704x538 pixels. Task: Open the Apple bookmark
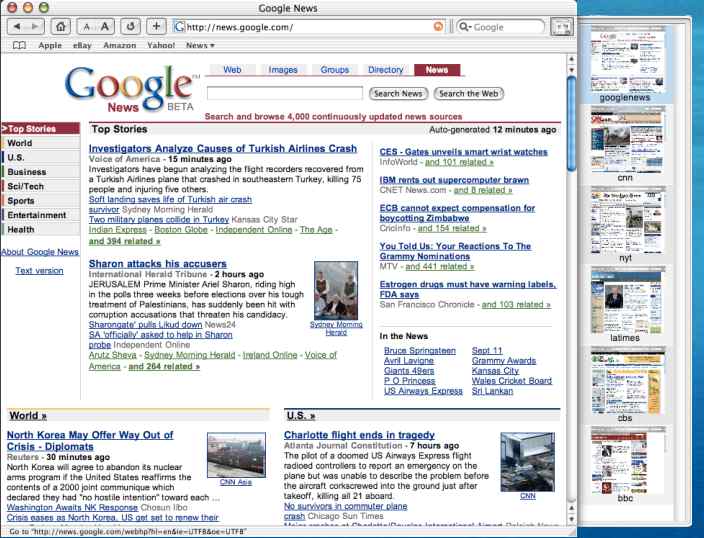point(50,45)
